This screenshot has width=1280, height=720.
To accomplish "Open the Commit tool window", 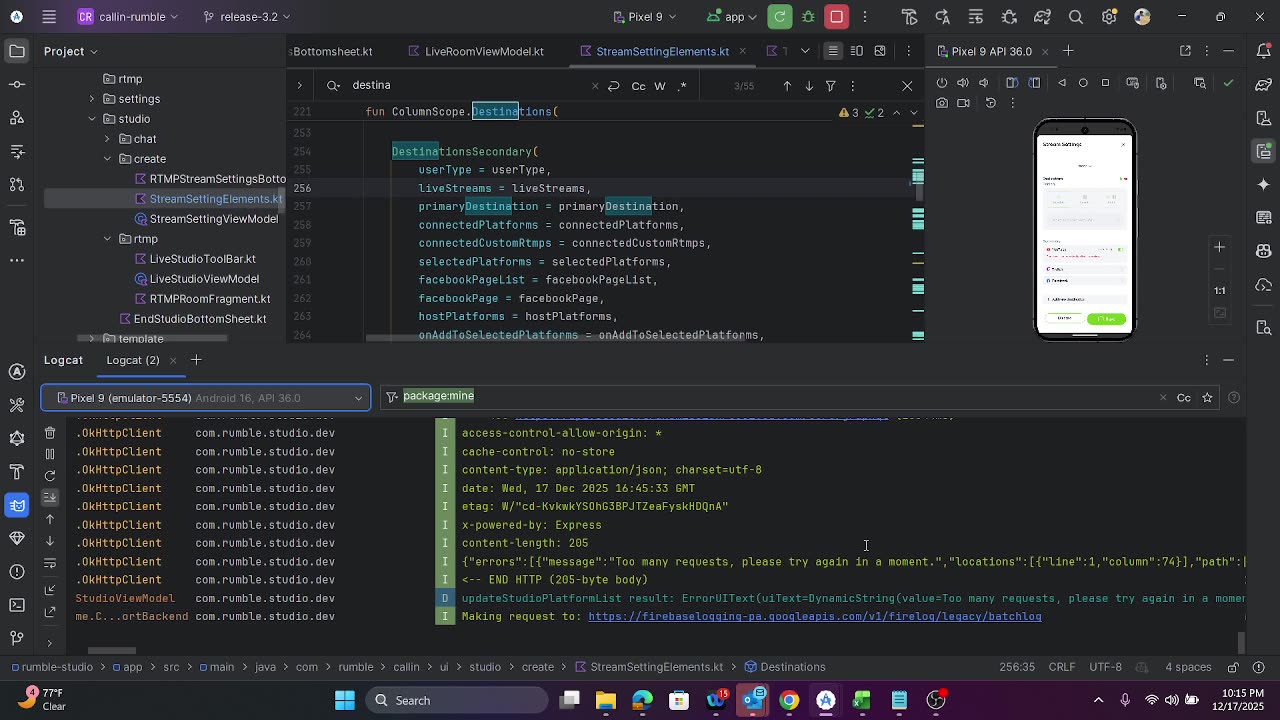I will point(17,85).
